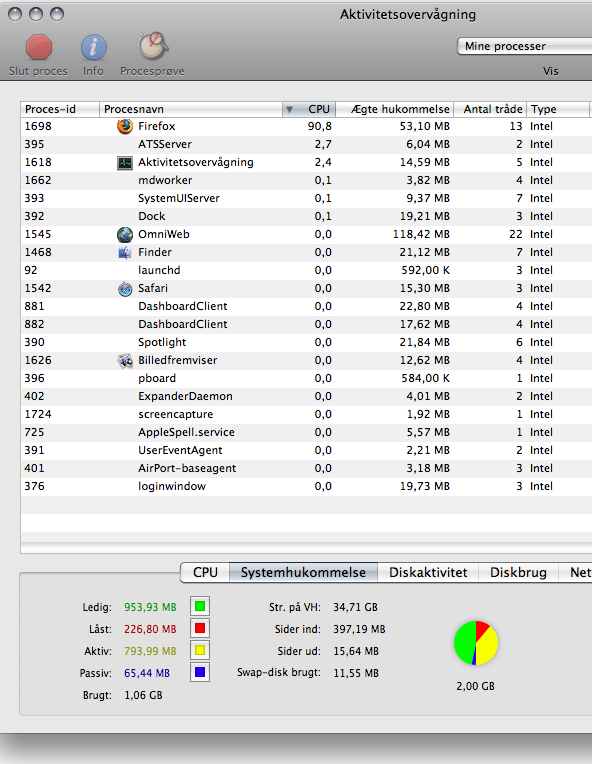Sort by Proces-id column header
Image resolution: width=592 pixels, height=764 pixels.
click(x=60, y=109)
